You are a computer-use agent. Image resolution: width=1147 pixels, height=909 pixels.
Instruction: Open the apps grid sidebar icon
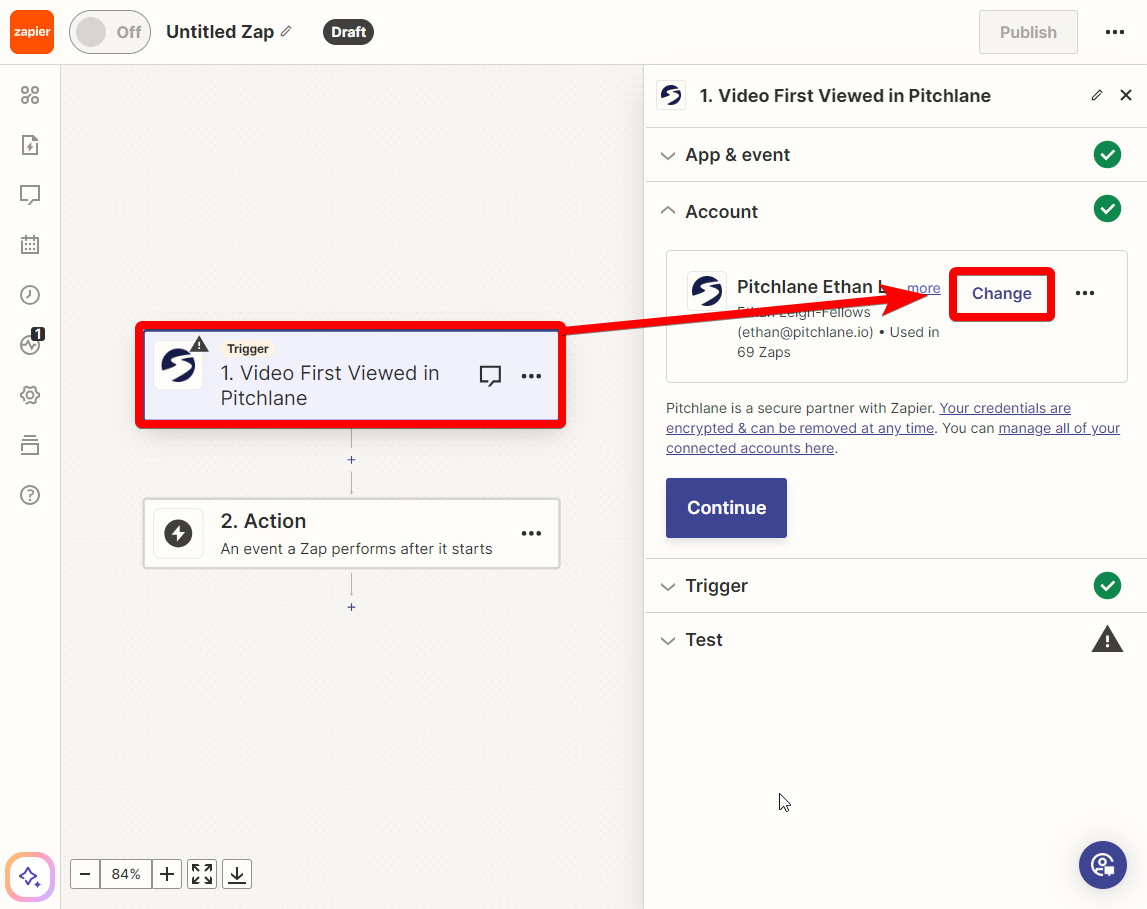coord(30,95)
